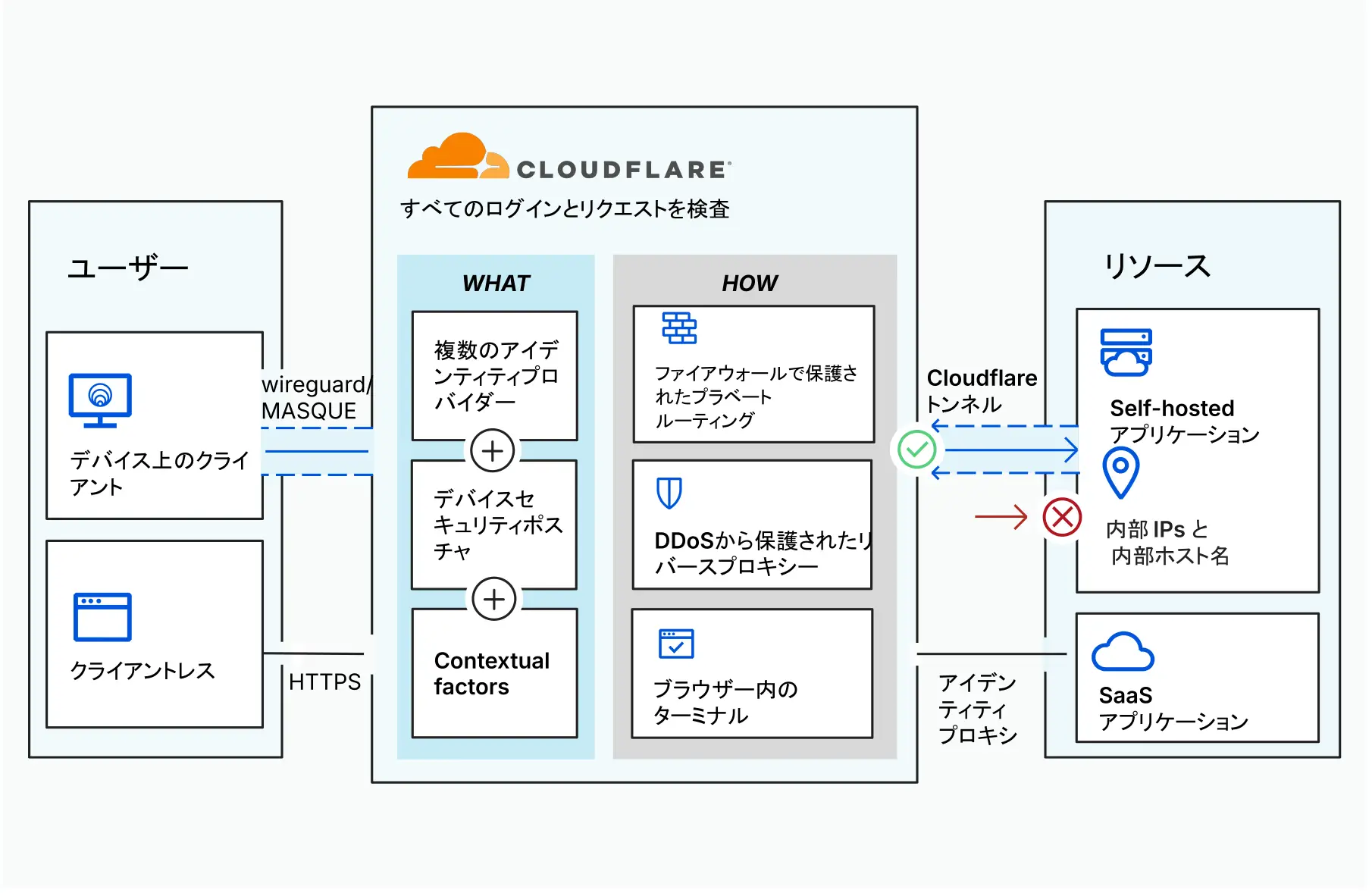The image size is (1372, 893).
Task: Click the firewall brick wall icon
Action: point(678,327)
